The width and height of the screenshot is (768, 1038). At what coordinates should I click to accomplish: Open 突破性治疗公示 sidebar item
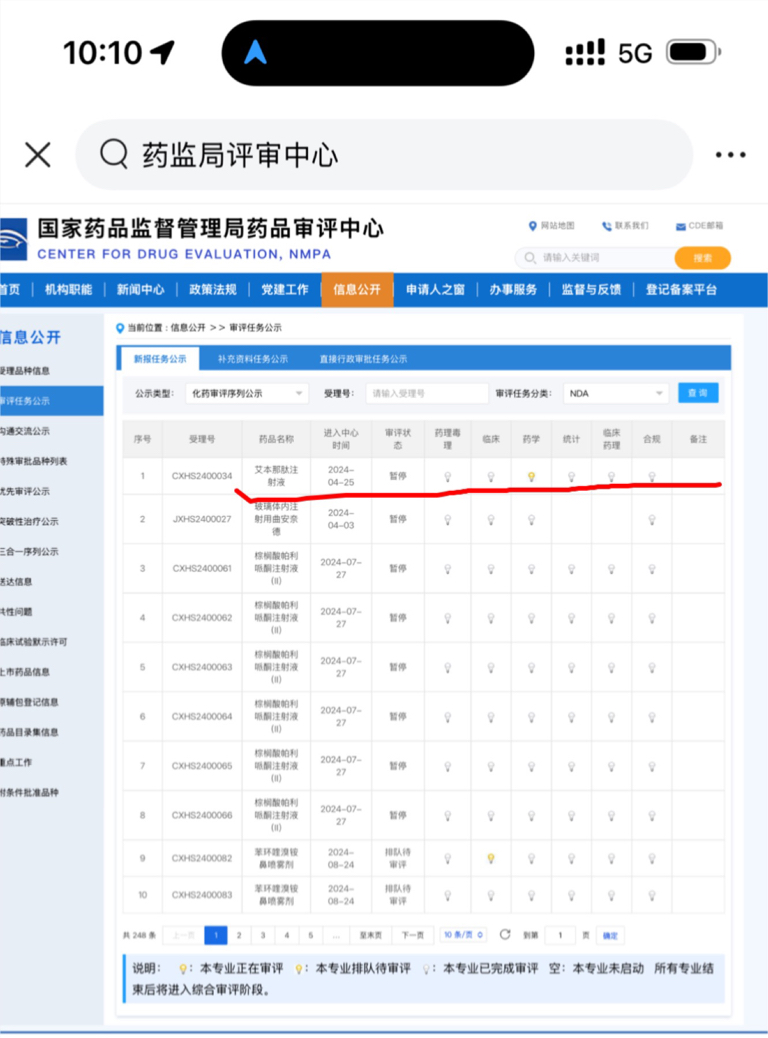click(29, 521)
